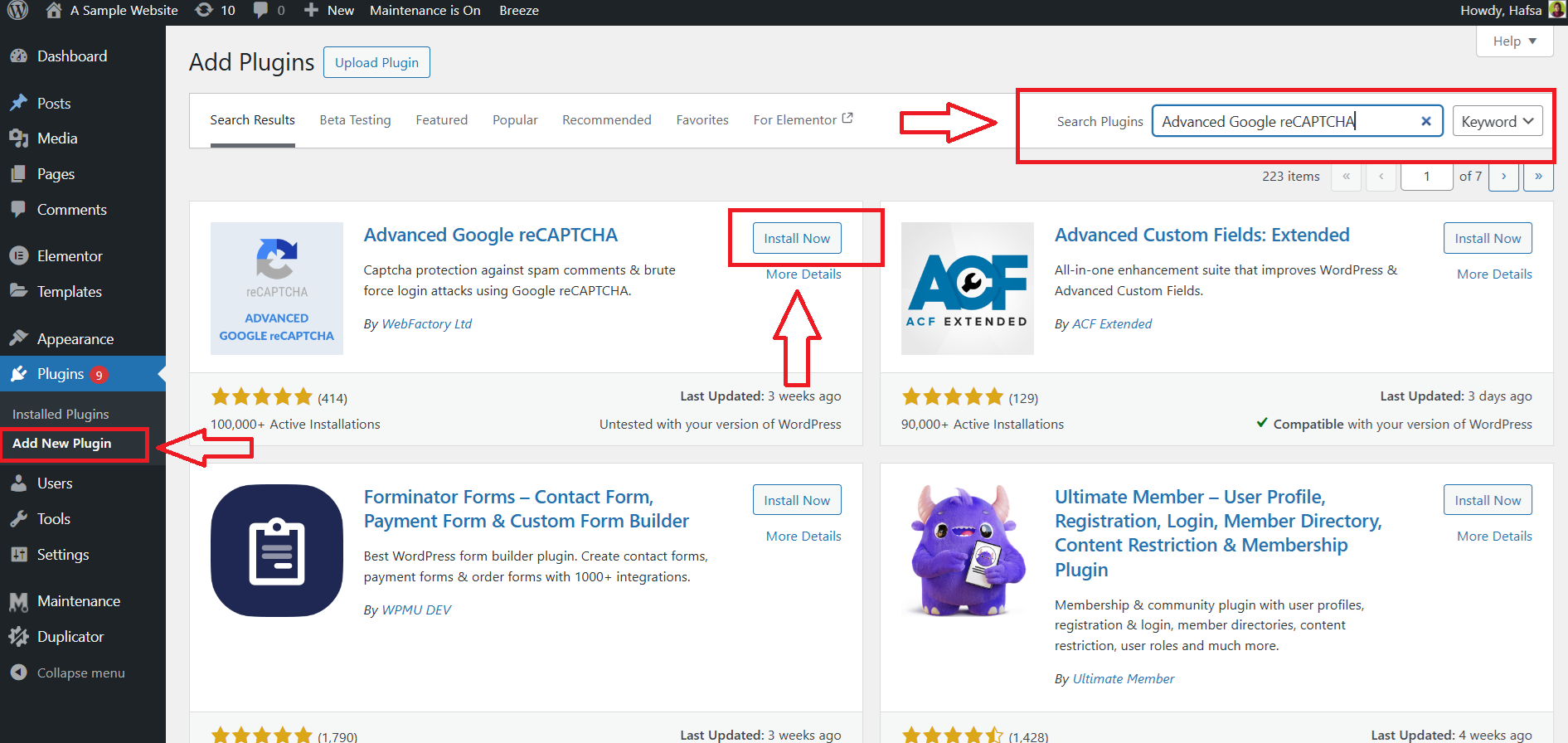Click the updates refresh icon

203,10
